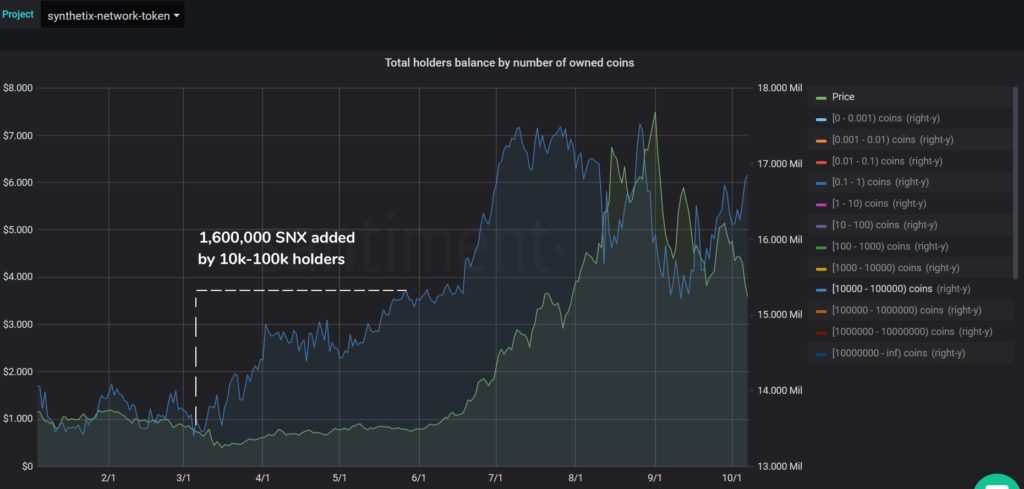The height and width of the screenshot is (489, 1024).
Task: Toggle the Price series in legend
Action: pyautogui.click(x=842, y=97)
